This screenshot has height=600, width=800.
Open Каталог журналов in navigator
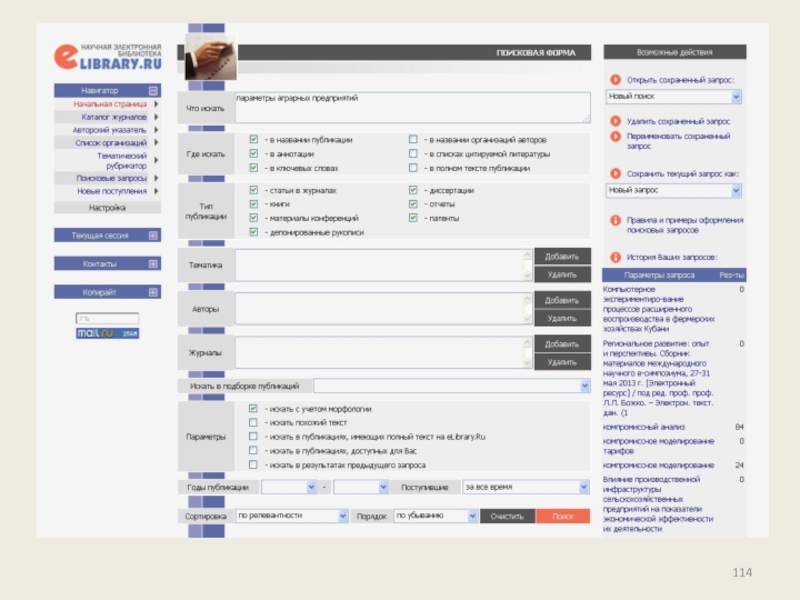(x=114, y=117)
